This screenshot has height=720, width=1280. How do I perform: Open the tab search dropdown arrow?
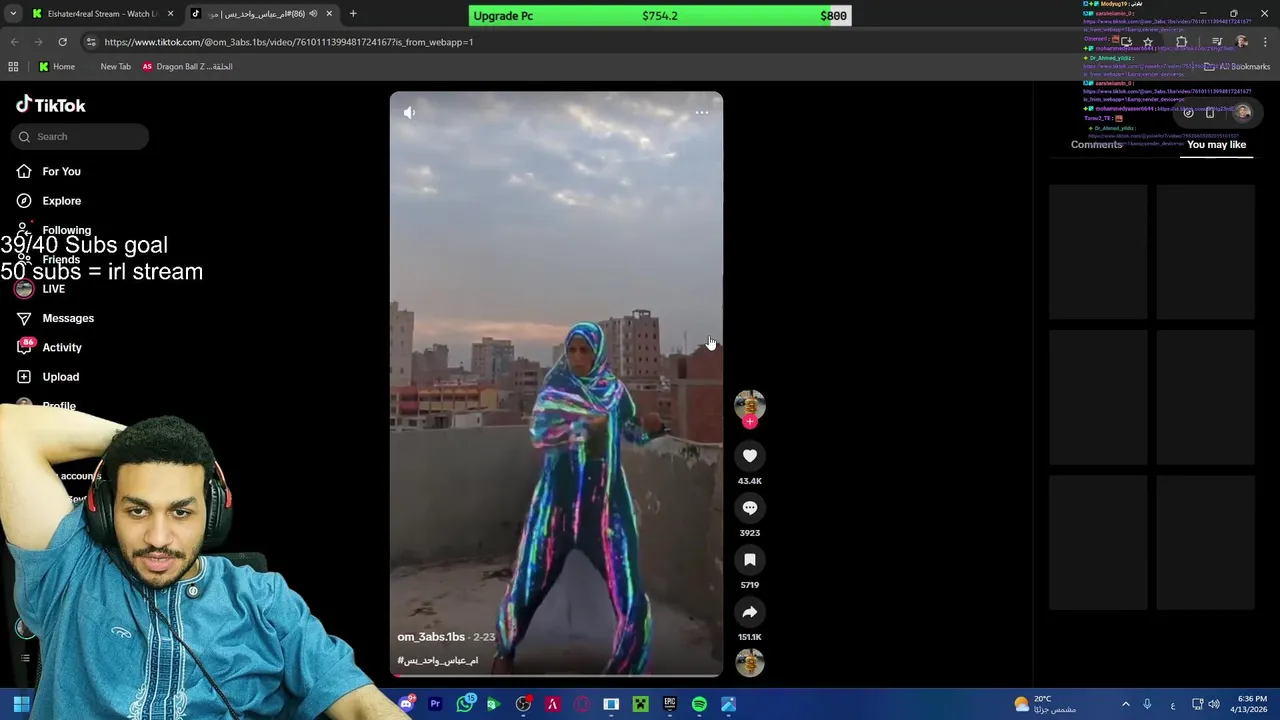(x=12, y=14)
